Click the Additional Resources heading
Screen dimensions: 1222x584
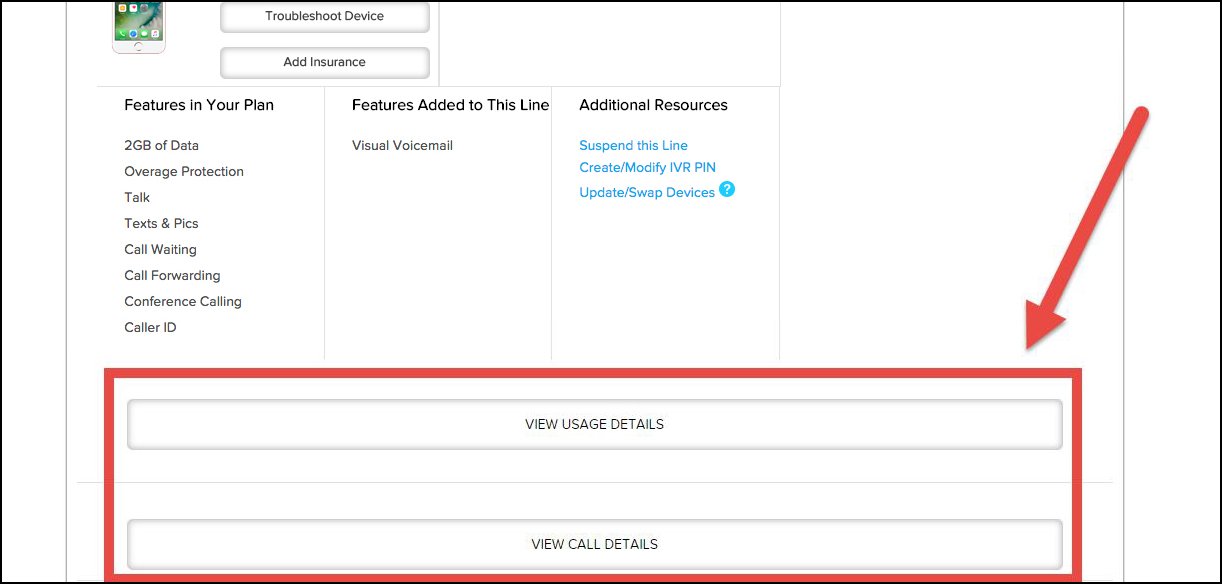(x=653, y=105)
